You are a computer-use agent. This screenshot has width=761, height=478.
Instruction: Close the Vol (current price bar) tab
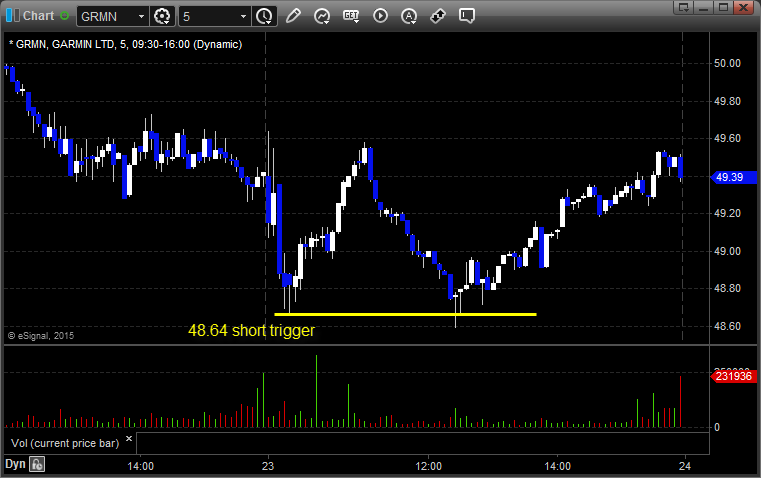point(128,438)
